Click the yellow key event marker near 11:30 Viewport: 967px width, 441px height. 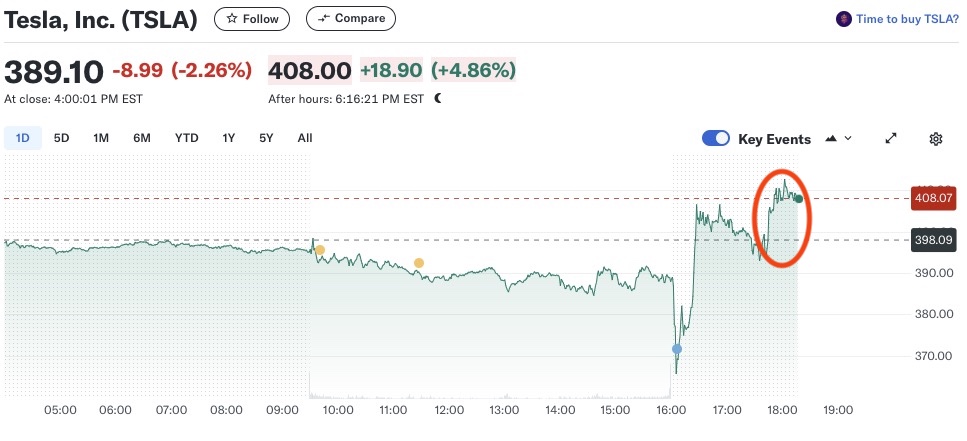(419, 263)
